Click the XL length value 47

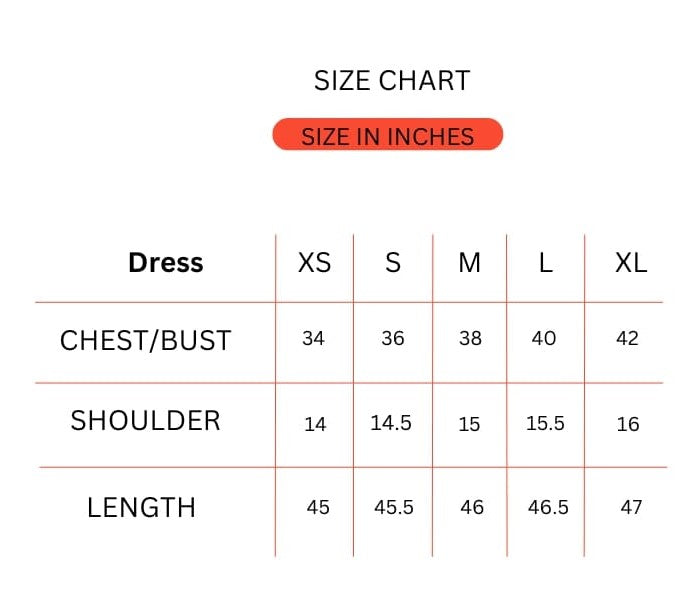[x=631, y=508]
